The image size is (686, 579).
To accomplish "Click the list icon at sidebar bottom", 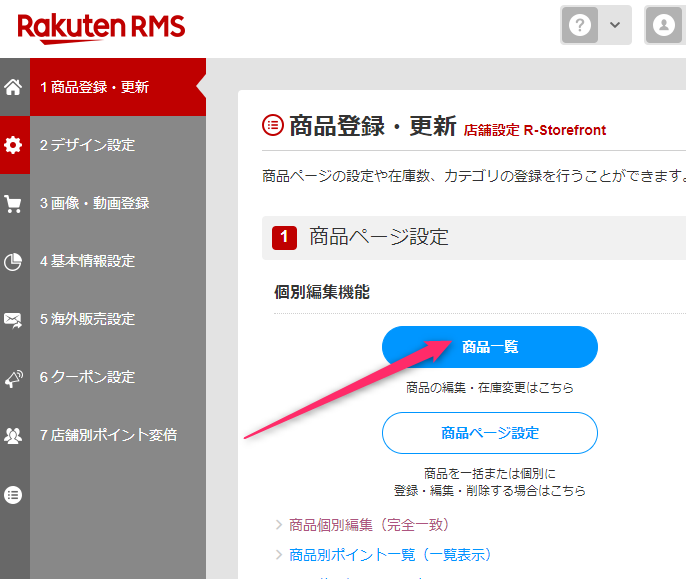I will [13, 495].
